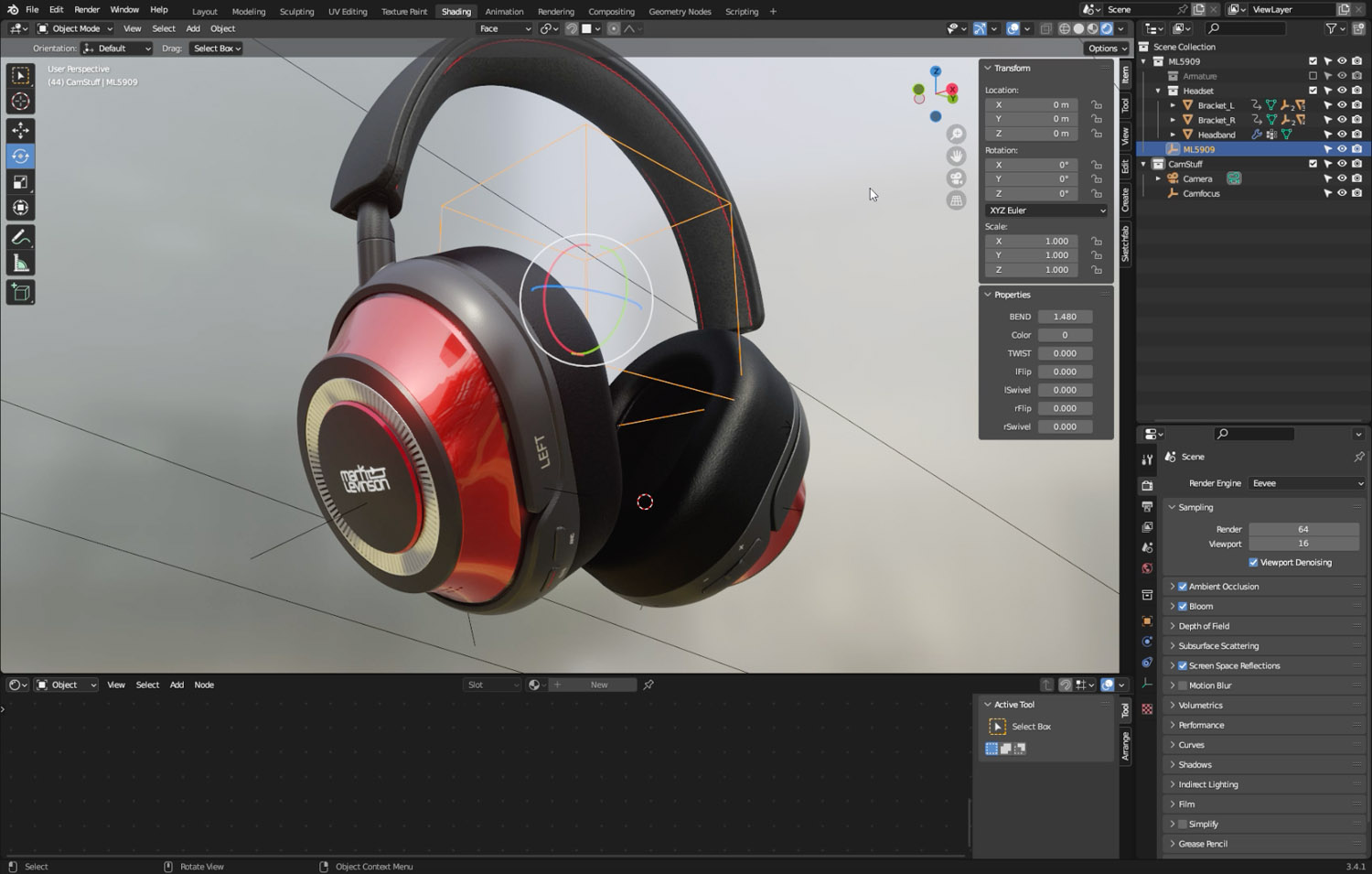Switch to the Modeling workspace tab
Viewport: 1372px width, 874px height.
[248, 12]
